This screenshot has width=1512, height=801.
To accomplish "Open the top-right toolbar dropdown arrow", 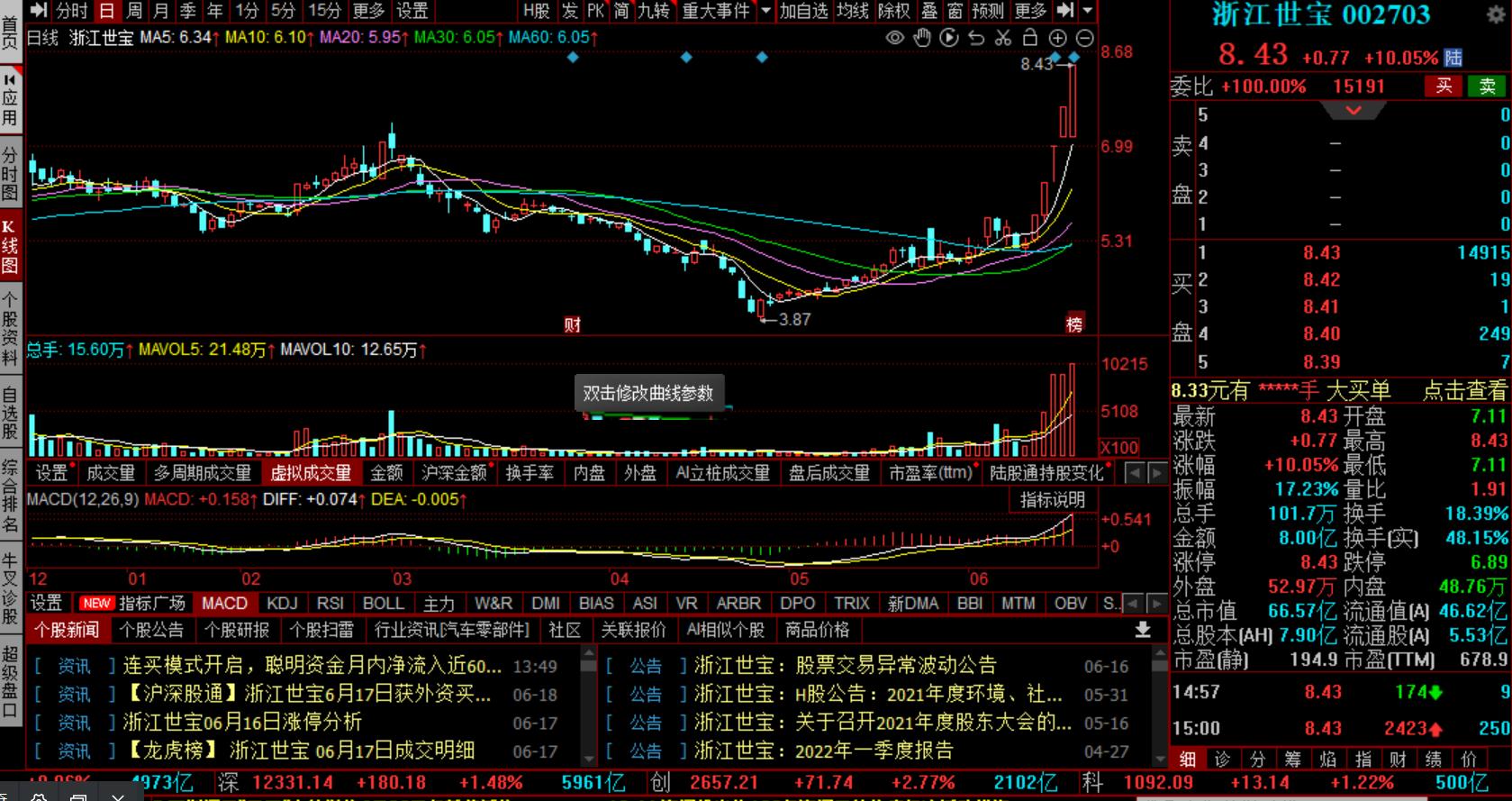I will tap(1087, 11).
